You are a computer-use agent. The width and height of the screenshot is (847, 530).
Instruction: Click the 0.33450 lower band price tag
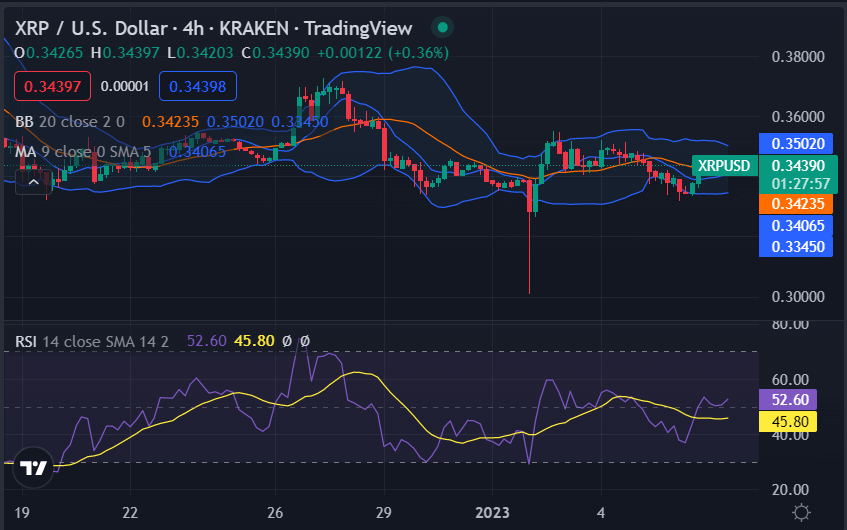tap(796, 246)
